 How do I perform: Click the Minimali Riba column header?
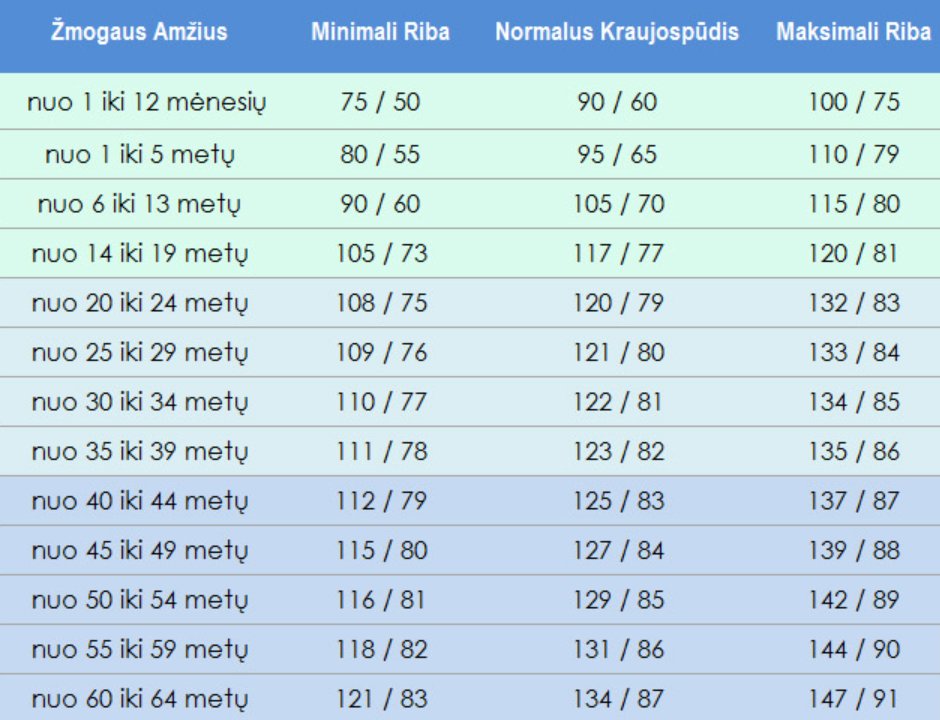pyautogui.click(x=380, y=32)
